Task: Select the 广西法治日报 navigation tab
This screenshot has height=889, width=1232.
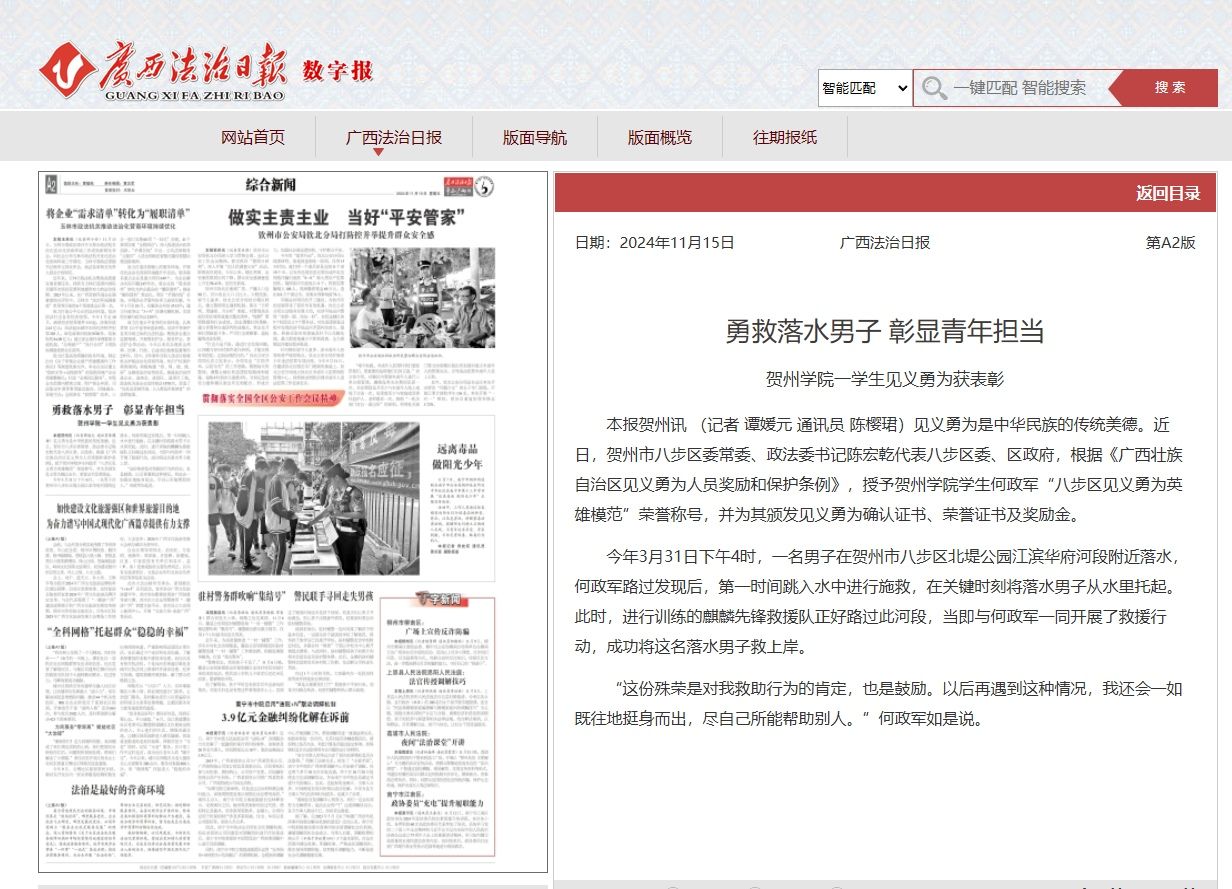Action: coord(394,137)
